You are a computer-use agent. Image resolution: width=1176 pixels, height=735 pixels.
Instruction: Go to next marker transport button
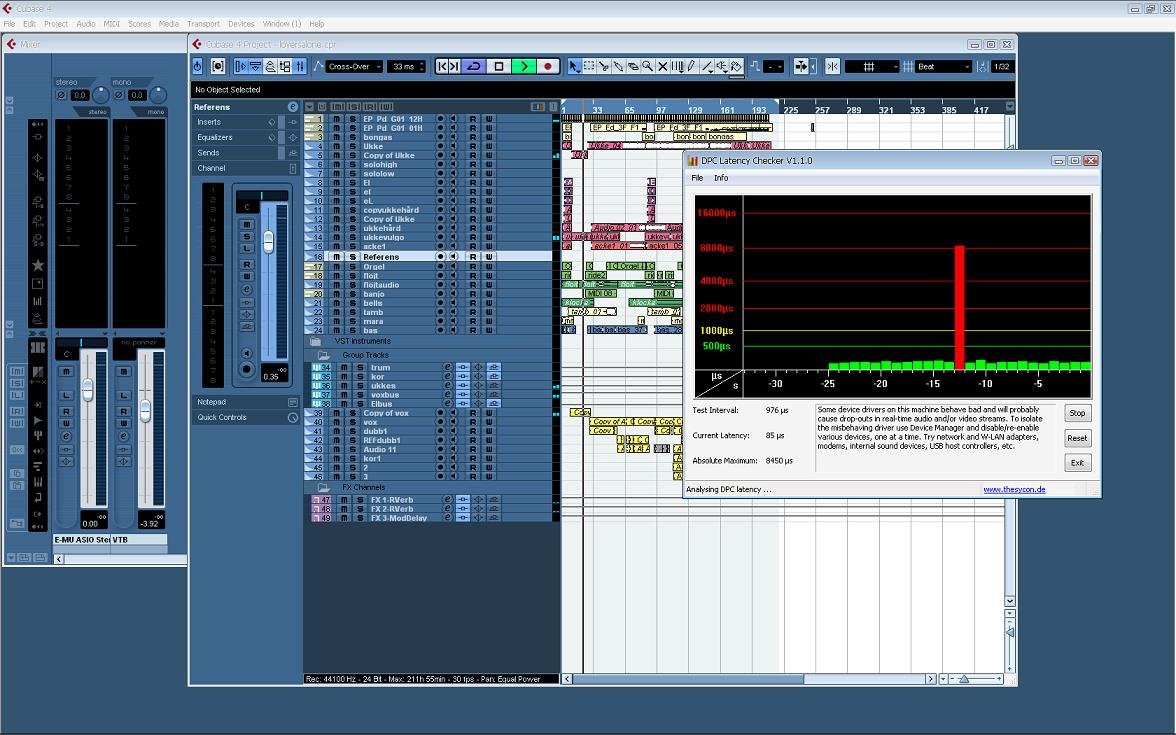[x=454, y=67]
